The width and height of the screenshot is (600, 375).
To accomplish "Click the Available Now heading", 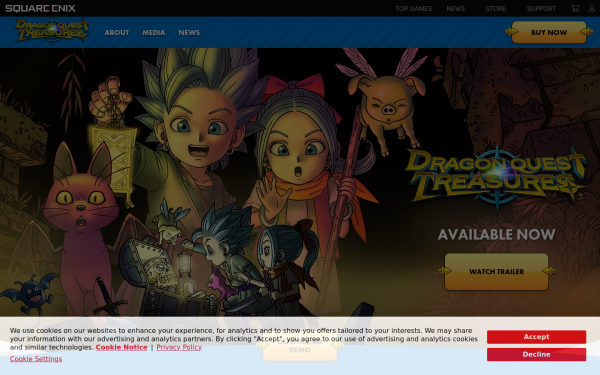I will coord(496,235).
